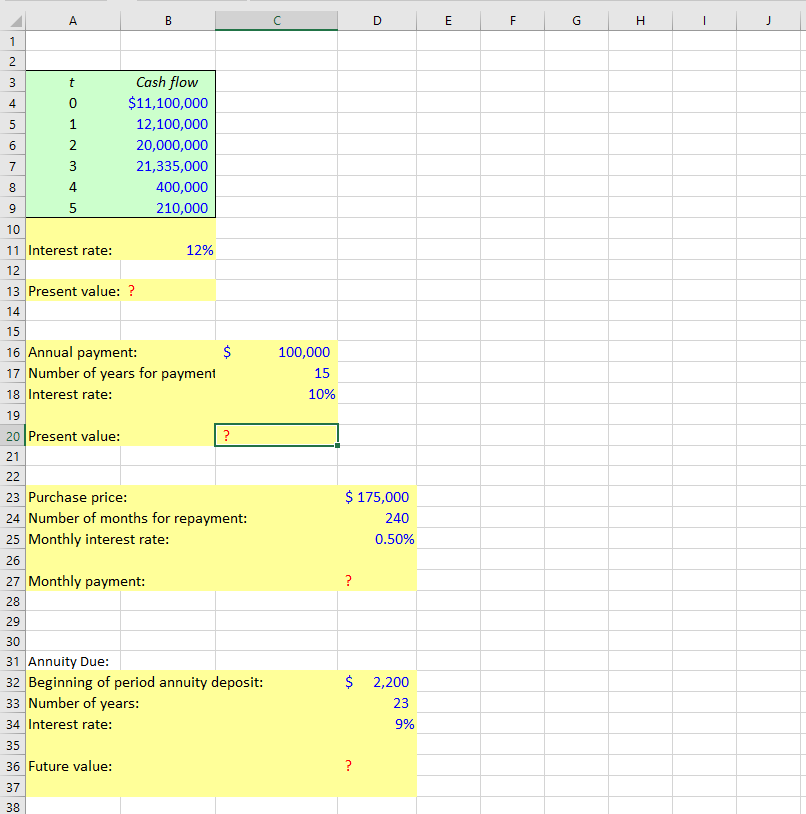This screenshot has height=814, width=806.
Task: Select column H header
Action: click(640, 21)
